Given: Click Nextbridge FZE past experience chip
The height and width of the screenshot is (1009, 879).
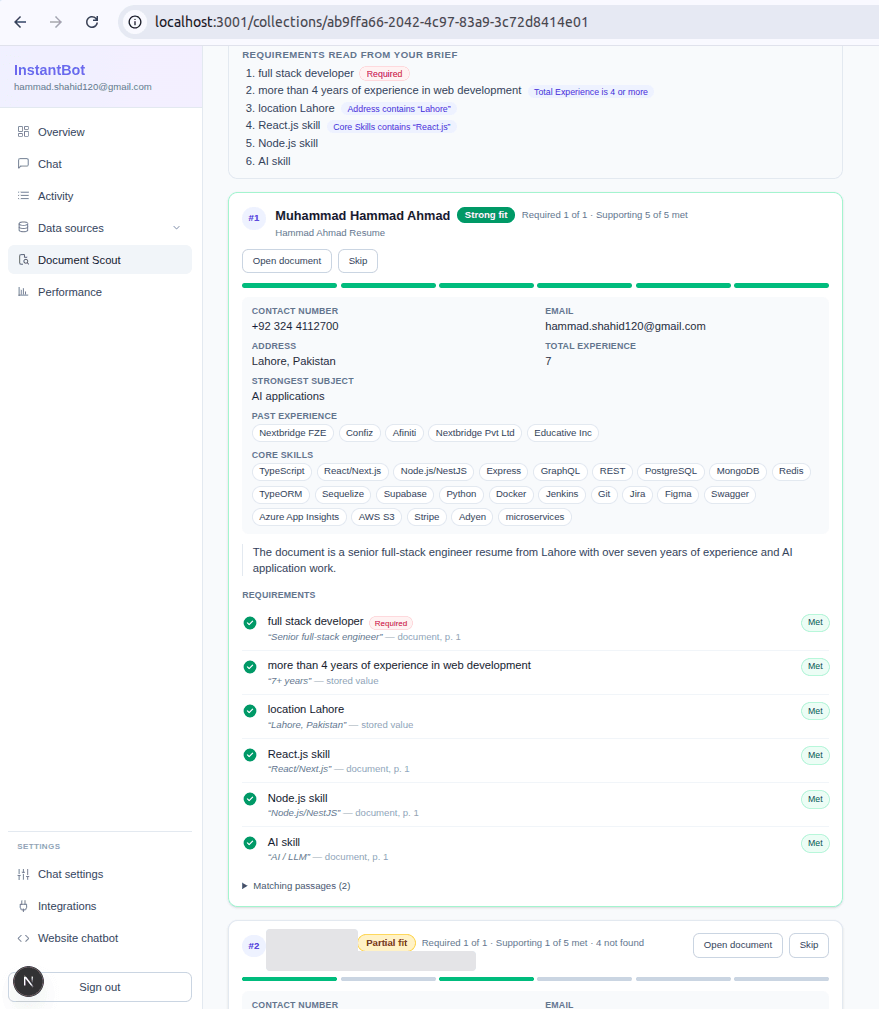Looking at the screenshot, I should point(293,433).
